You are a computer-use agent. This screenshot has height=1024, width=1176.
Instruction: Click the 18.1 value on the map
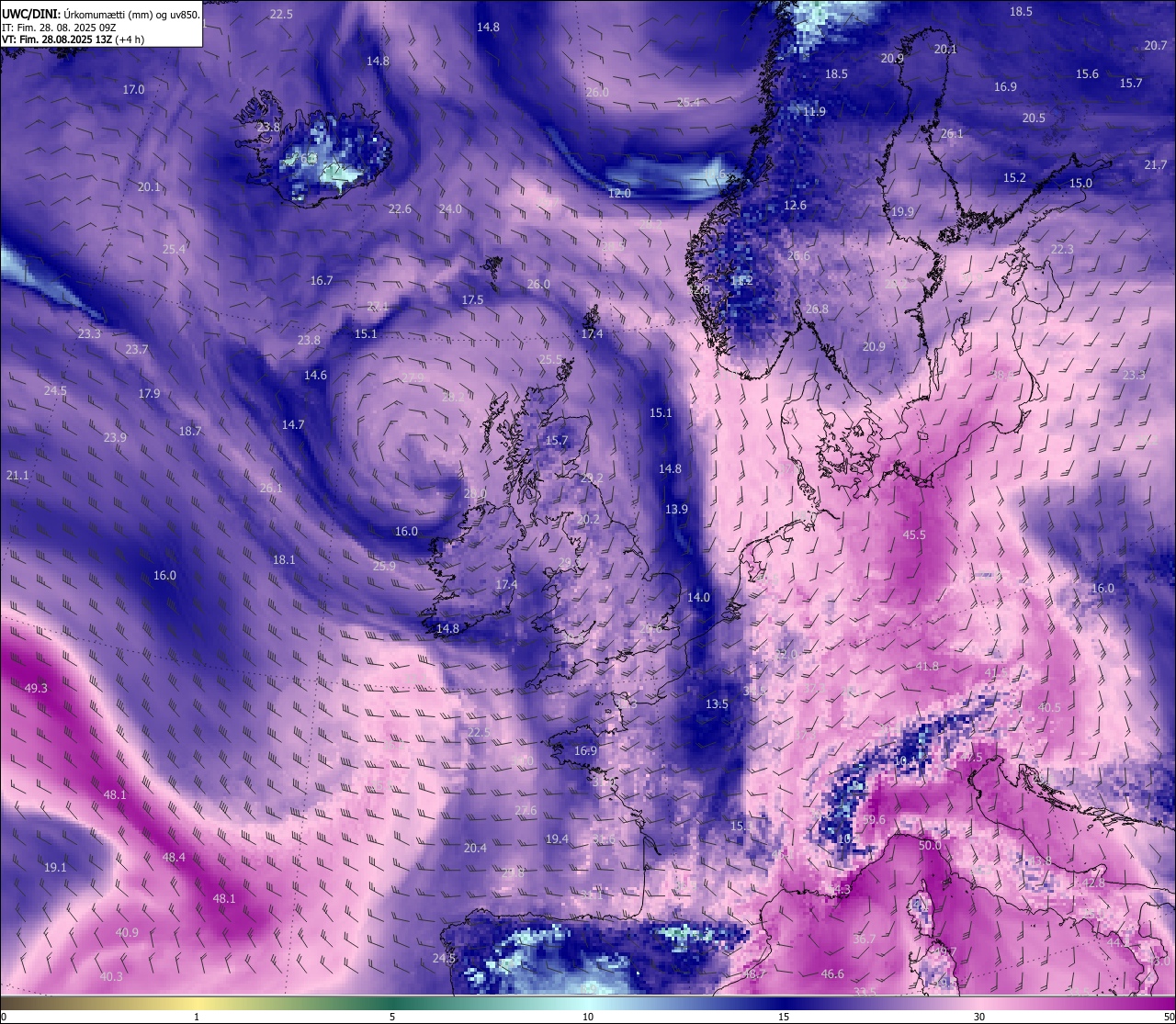click(284, 559)
